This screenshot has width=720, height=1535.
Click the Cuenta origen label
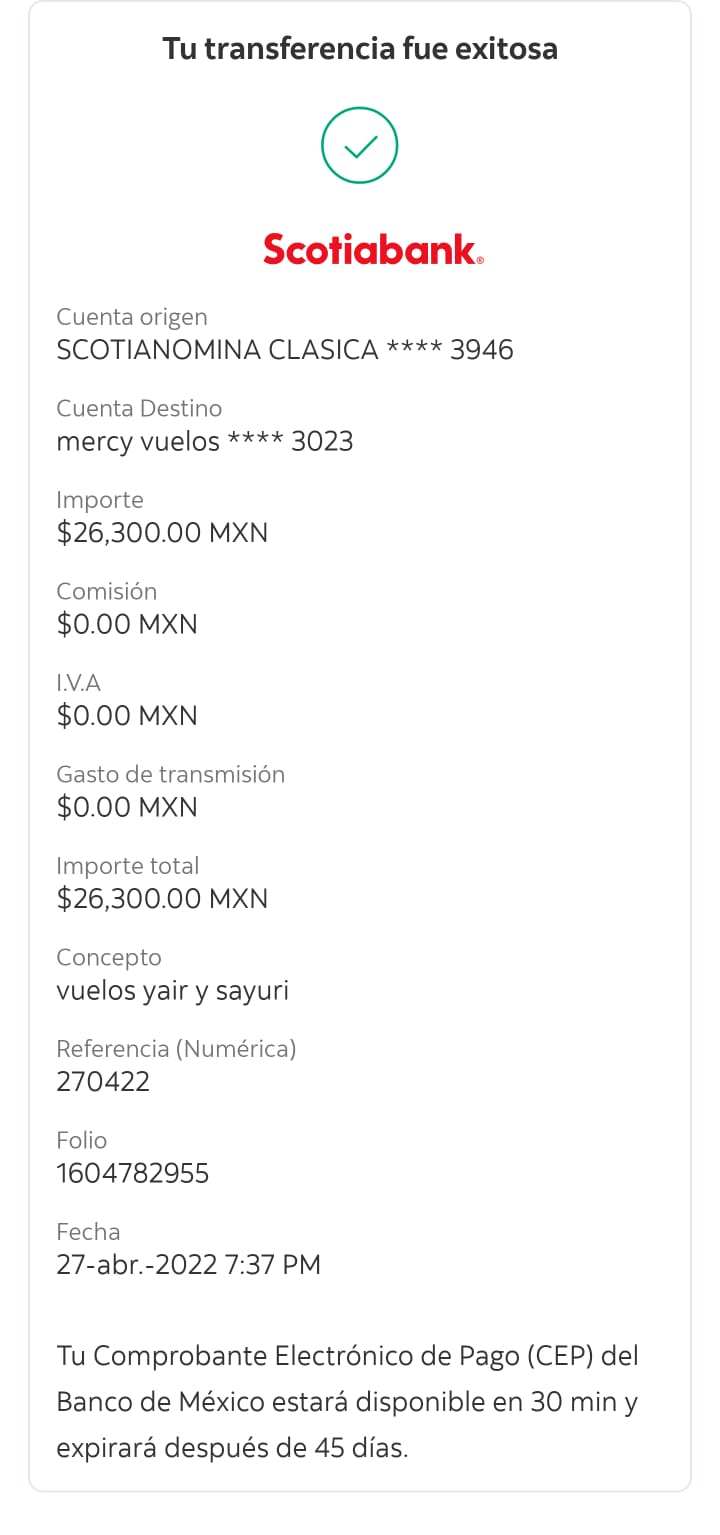[x=132, y=317]
